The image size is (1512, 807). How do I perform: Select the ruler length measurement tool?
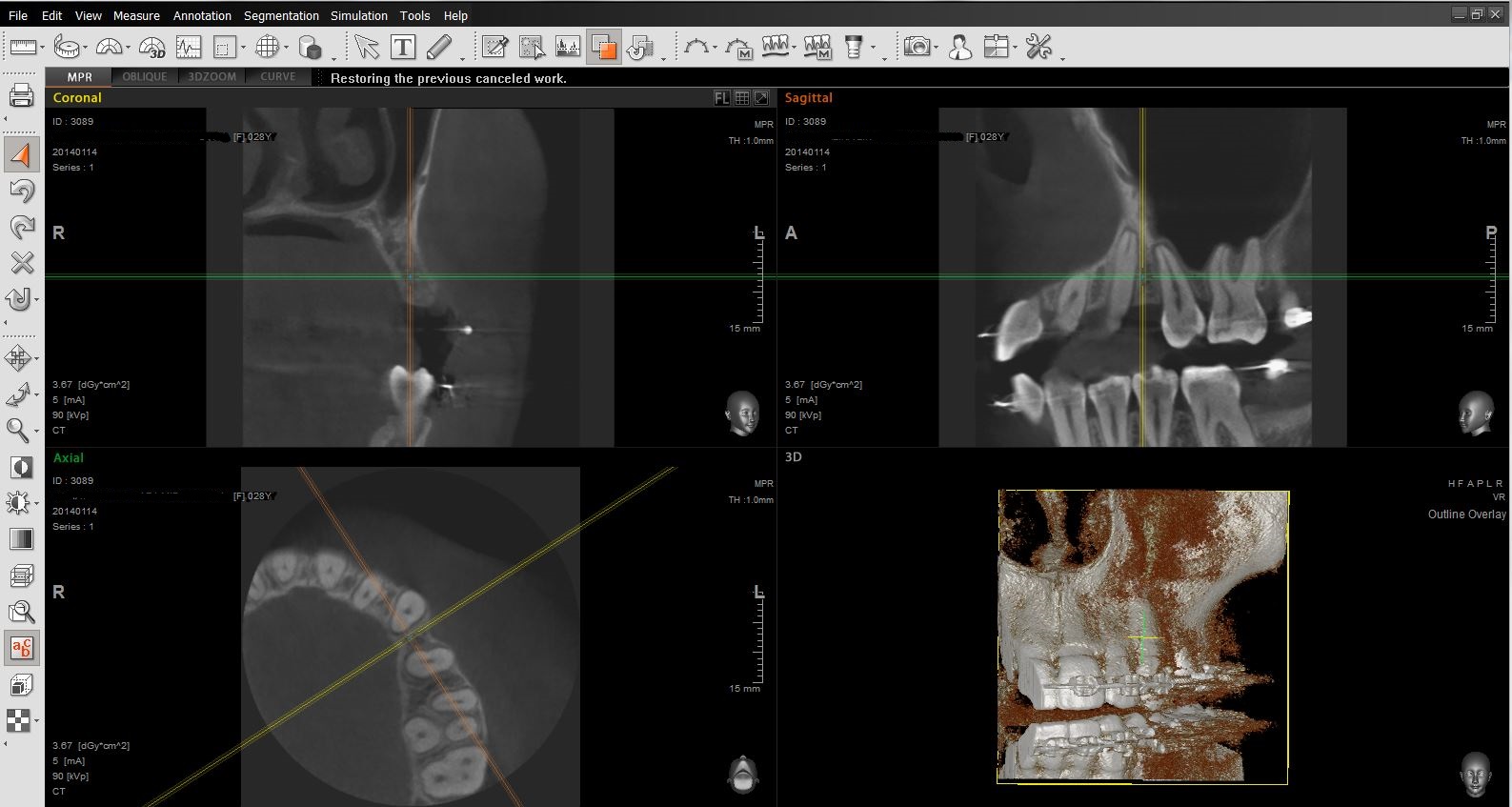click(22, 47)
